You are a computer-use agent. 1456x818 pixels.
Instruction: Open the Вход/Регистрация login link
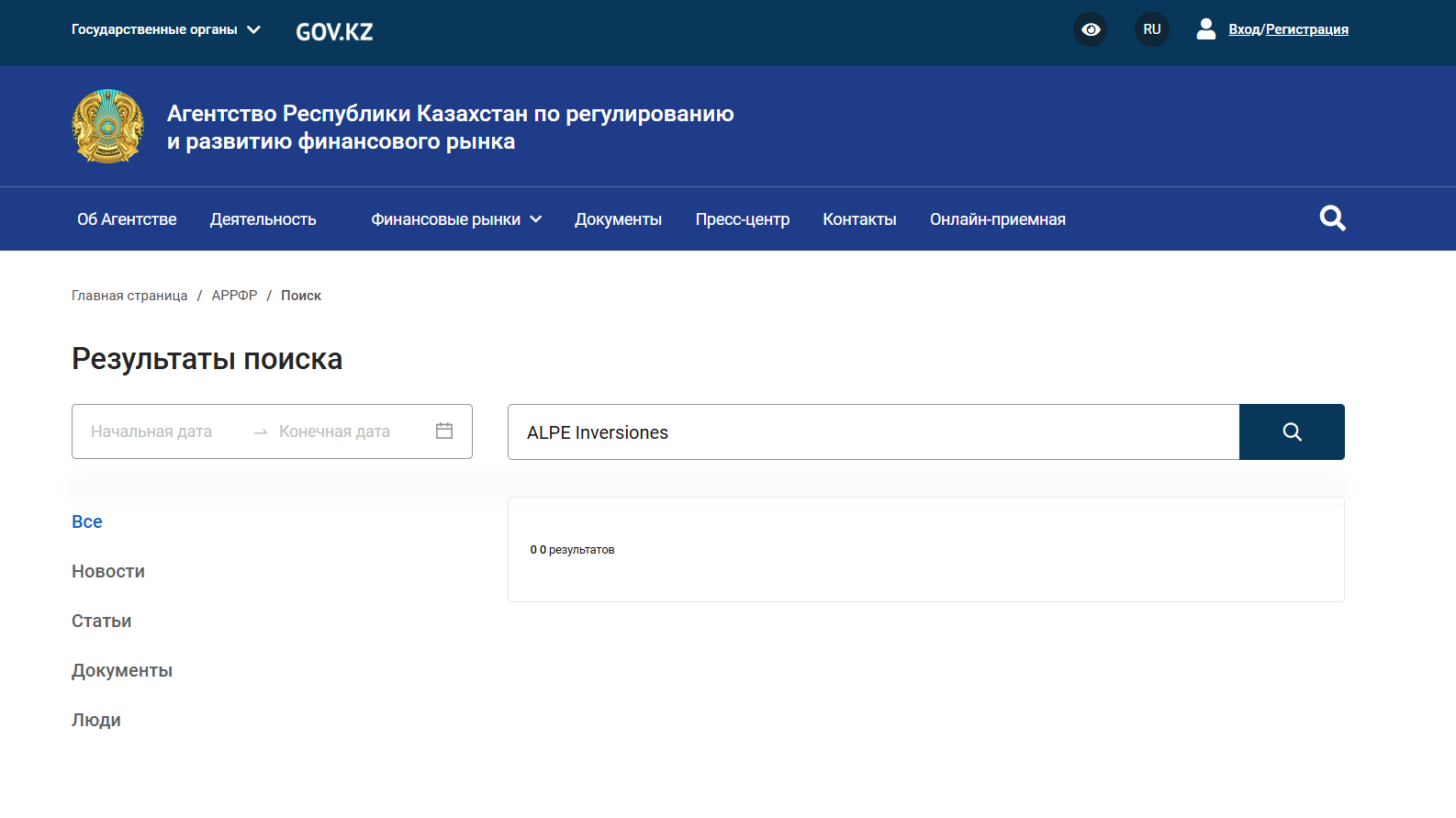tap(1288, 29)
